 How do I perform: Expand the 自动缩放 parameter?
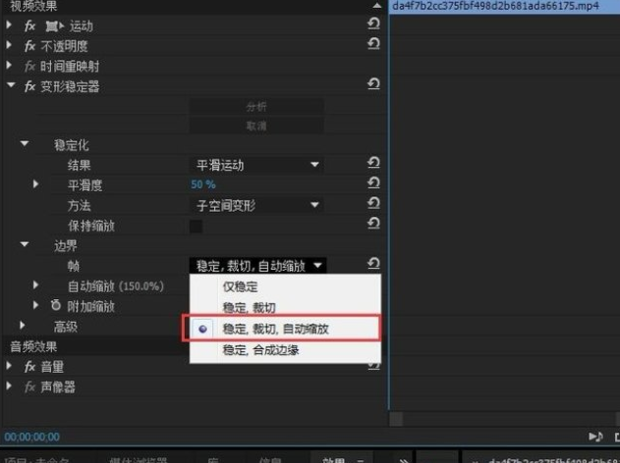pos(36,285)
